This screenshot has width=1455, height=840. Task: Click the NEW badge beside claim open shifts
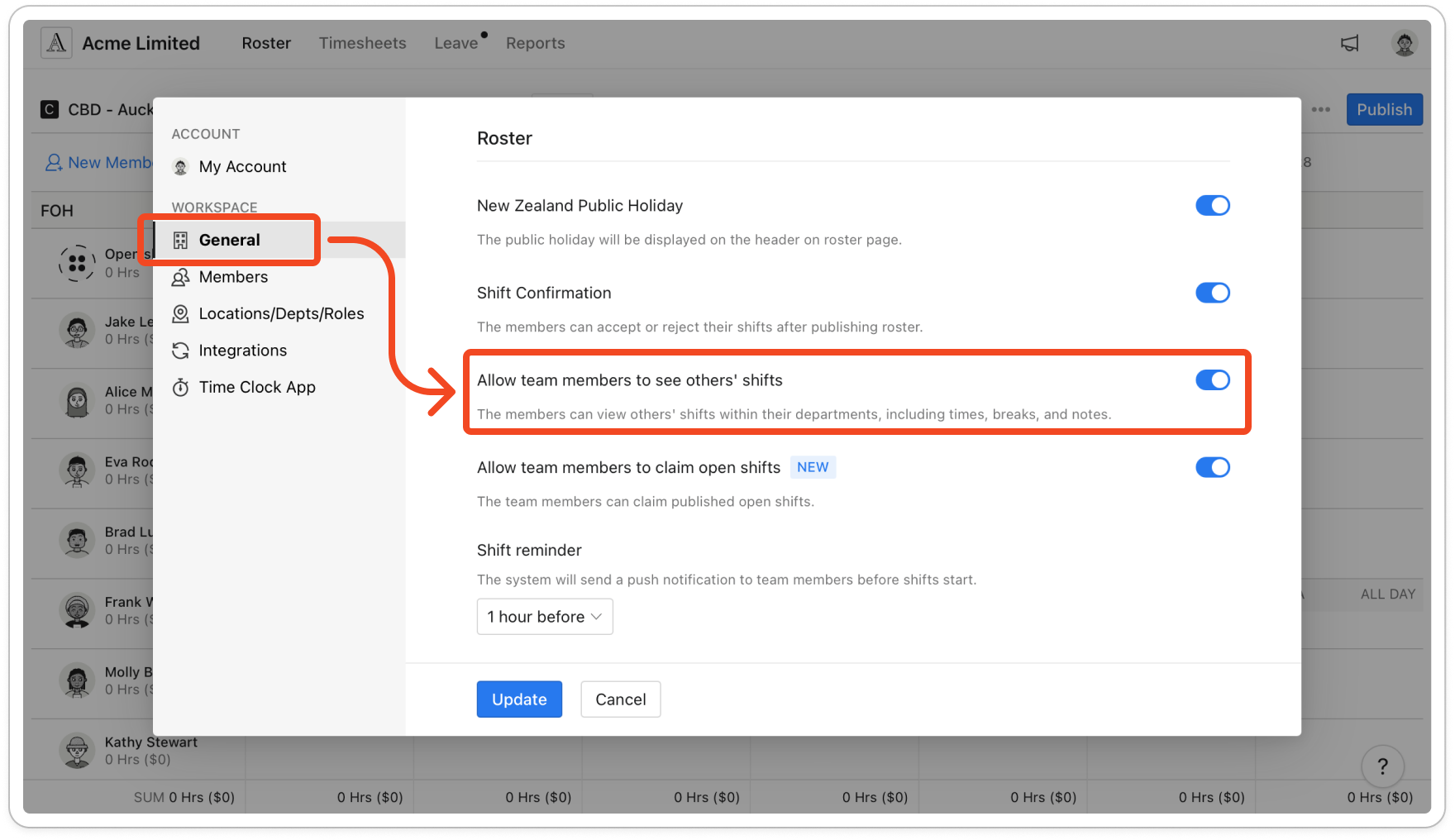(813, 467)
